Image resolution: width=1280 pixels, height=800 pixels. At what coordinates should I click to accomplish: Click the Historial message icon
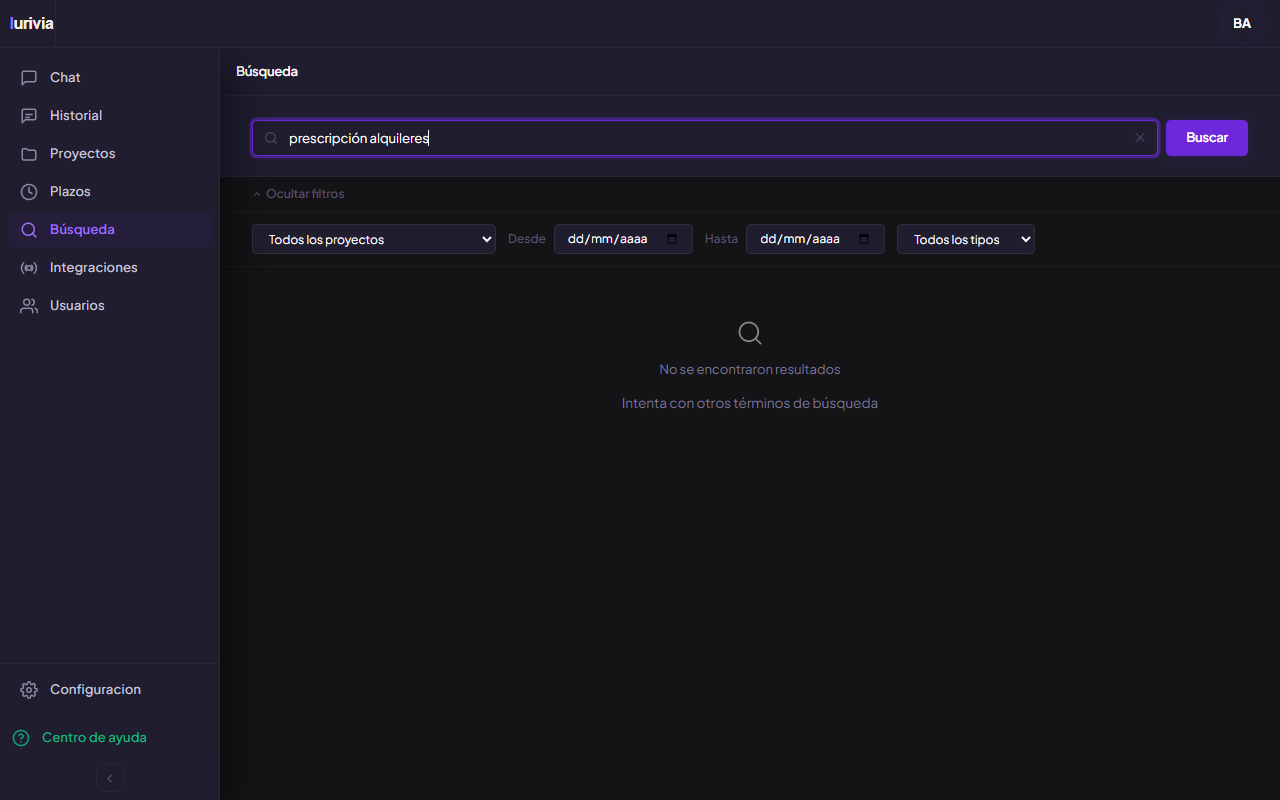29,115
